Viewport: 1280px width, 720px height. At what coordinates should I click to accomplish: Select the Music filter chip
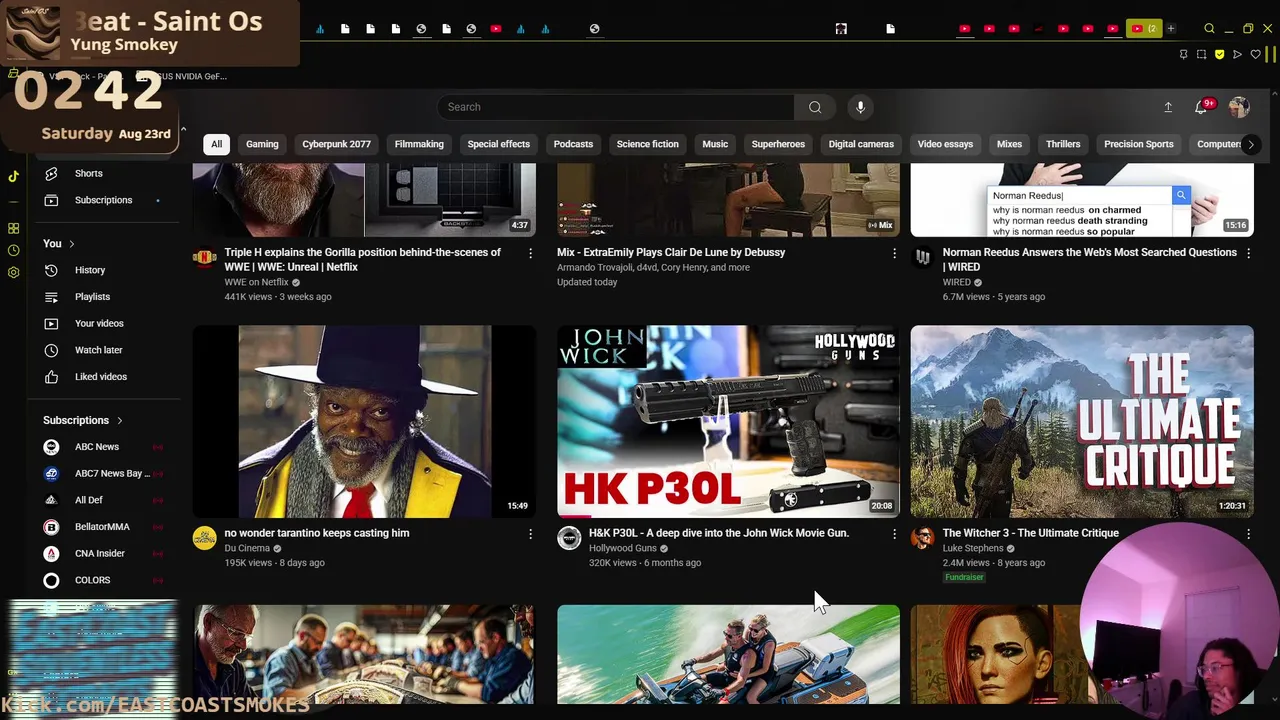(x=715, y=144)
